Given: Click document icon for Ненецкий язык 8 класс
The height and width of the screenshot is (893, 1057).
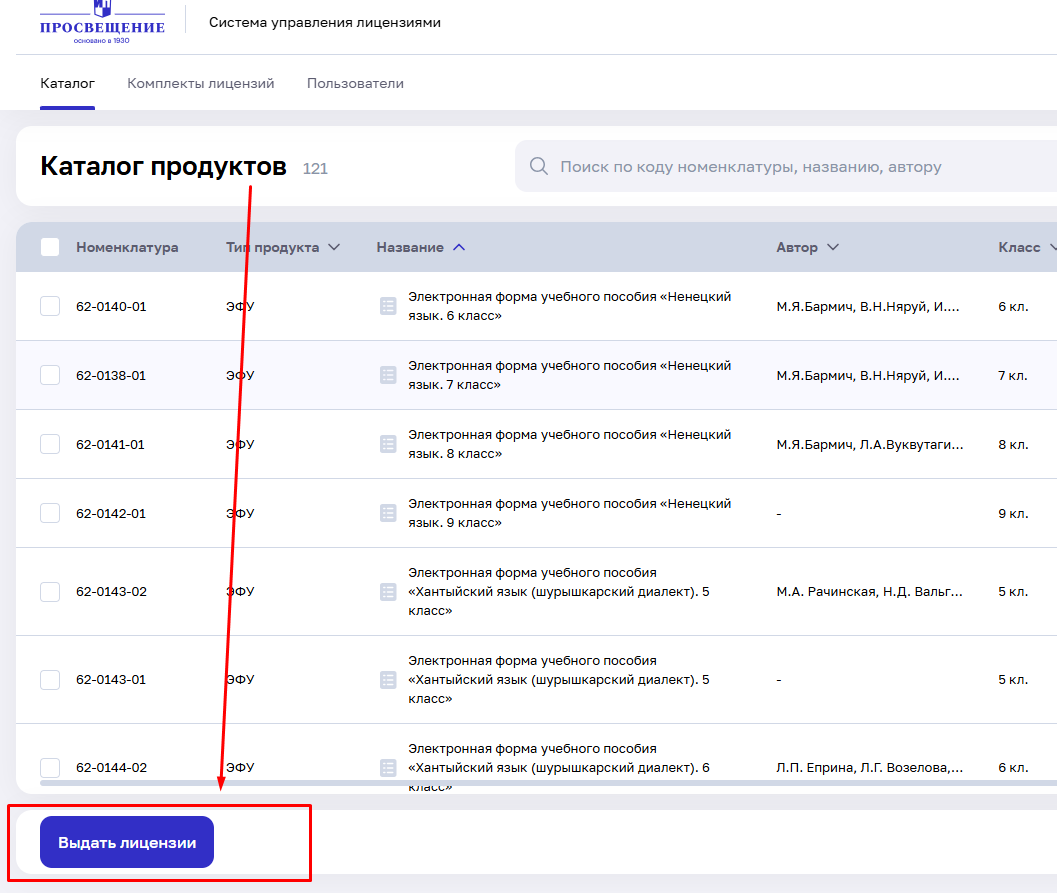Looking at the screenshot, I should point(389,444).
